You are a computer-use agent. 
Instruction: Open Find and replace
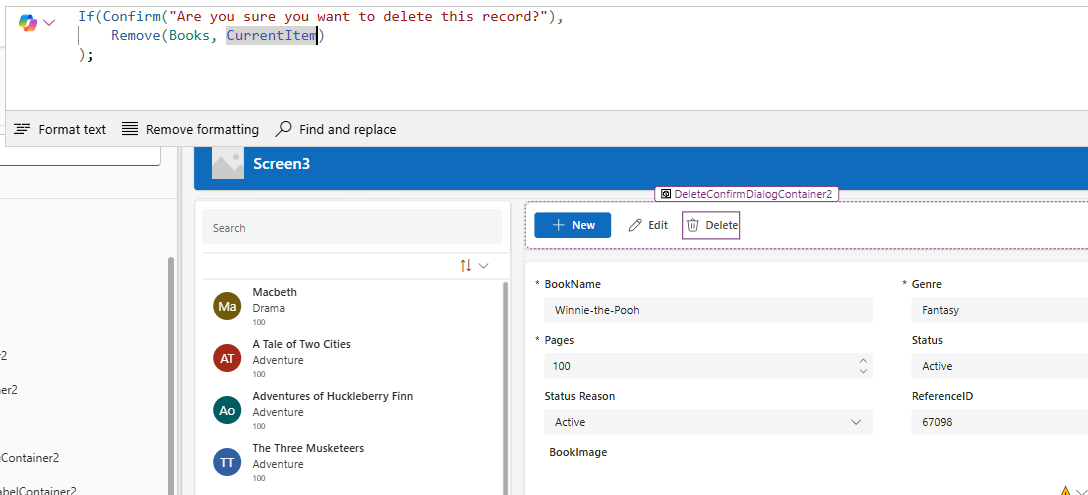point(336,129)
